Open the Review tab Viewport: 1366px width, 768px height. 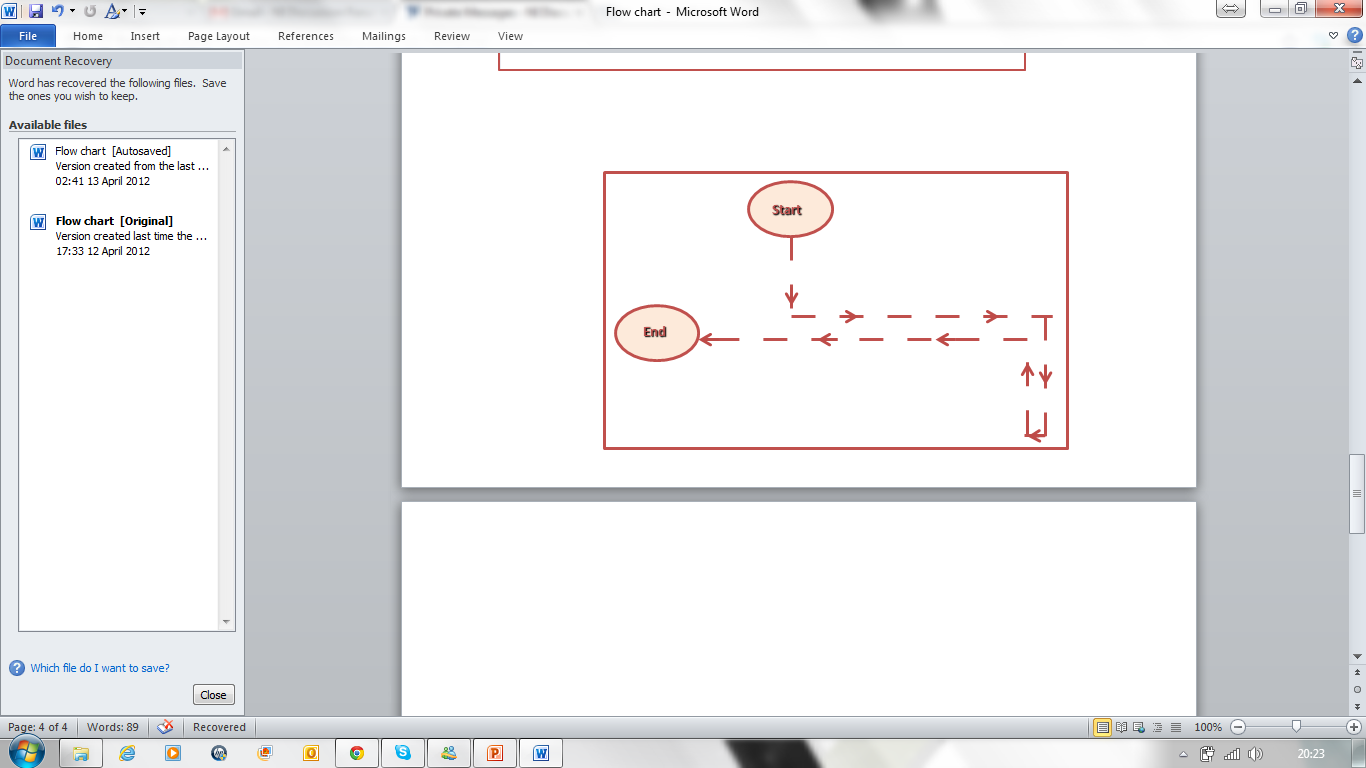[x=452, y=36]
